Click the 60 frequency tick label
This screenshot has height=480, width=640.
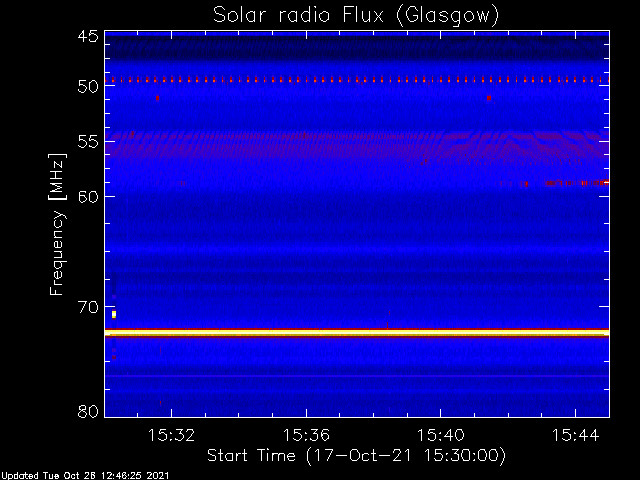point(88,196)
